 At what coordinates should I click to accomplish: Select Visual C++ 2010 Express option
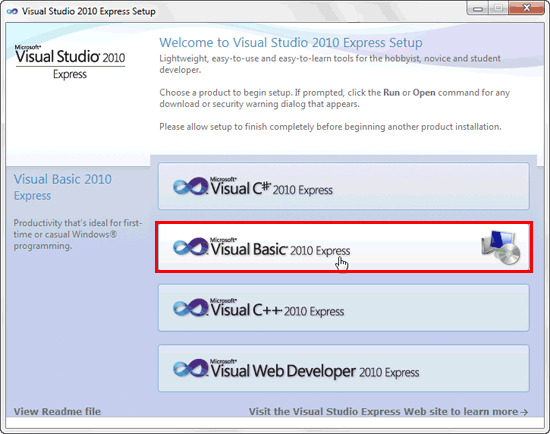[343, 308]
